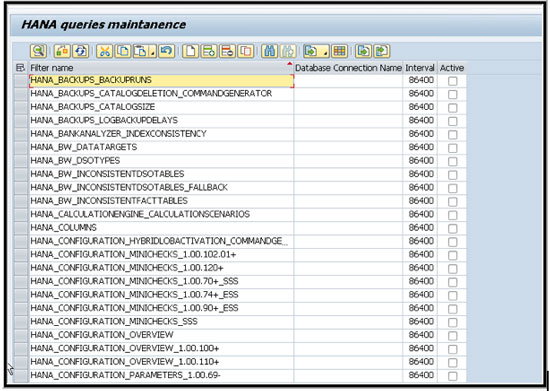Click the Insert row icon
Viewport: 550px width, 391px height.
click(209, 51)
